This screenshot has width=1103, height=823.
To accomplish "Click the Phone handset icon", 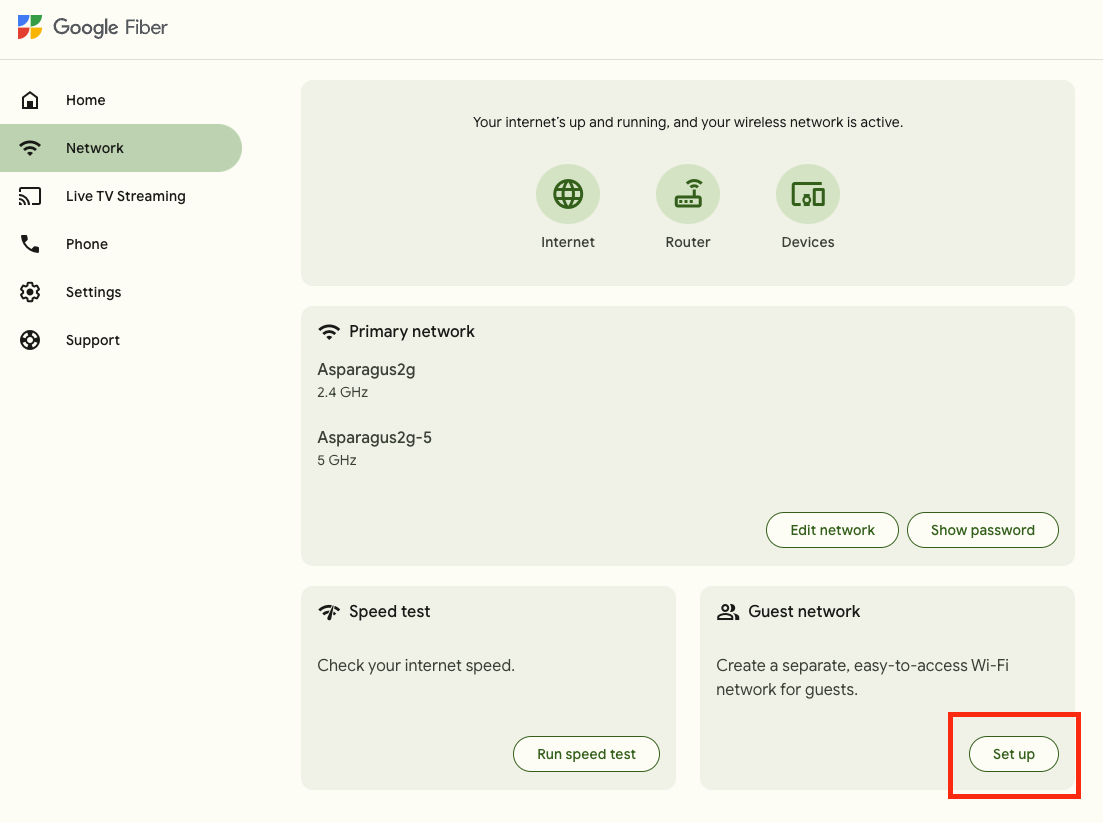I will point(30,244).
